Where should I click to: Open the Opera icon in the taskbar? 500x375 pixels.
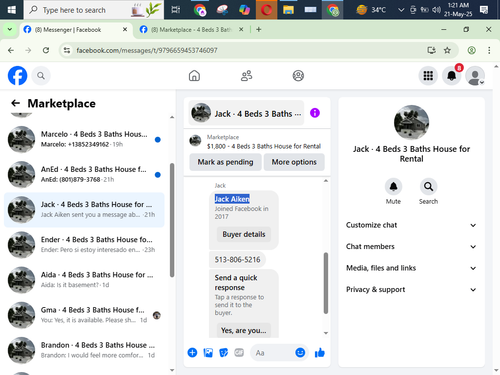(266, 10)
